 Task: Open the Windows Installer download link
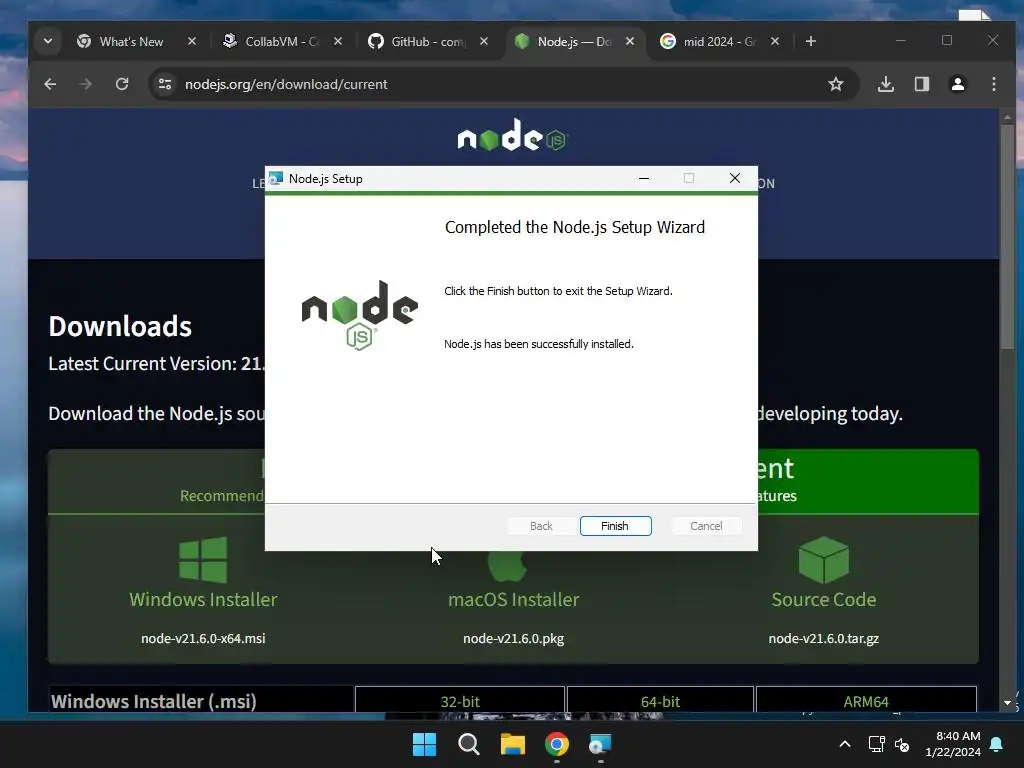(203, 600)
